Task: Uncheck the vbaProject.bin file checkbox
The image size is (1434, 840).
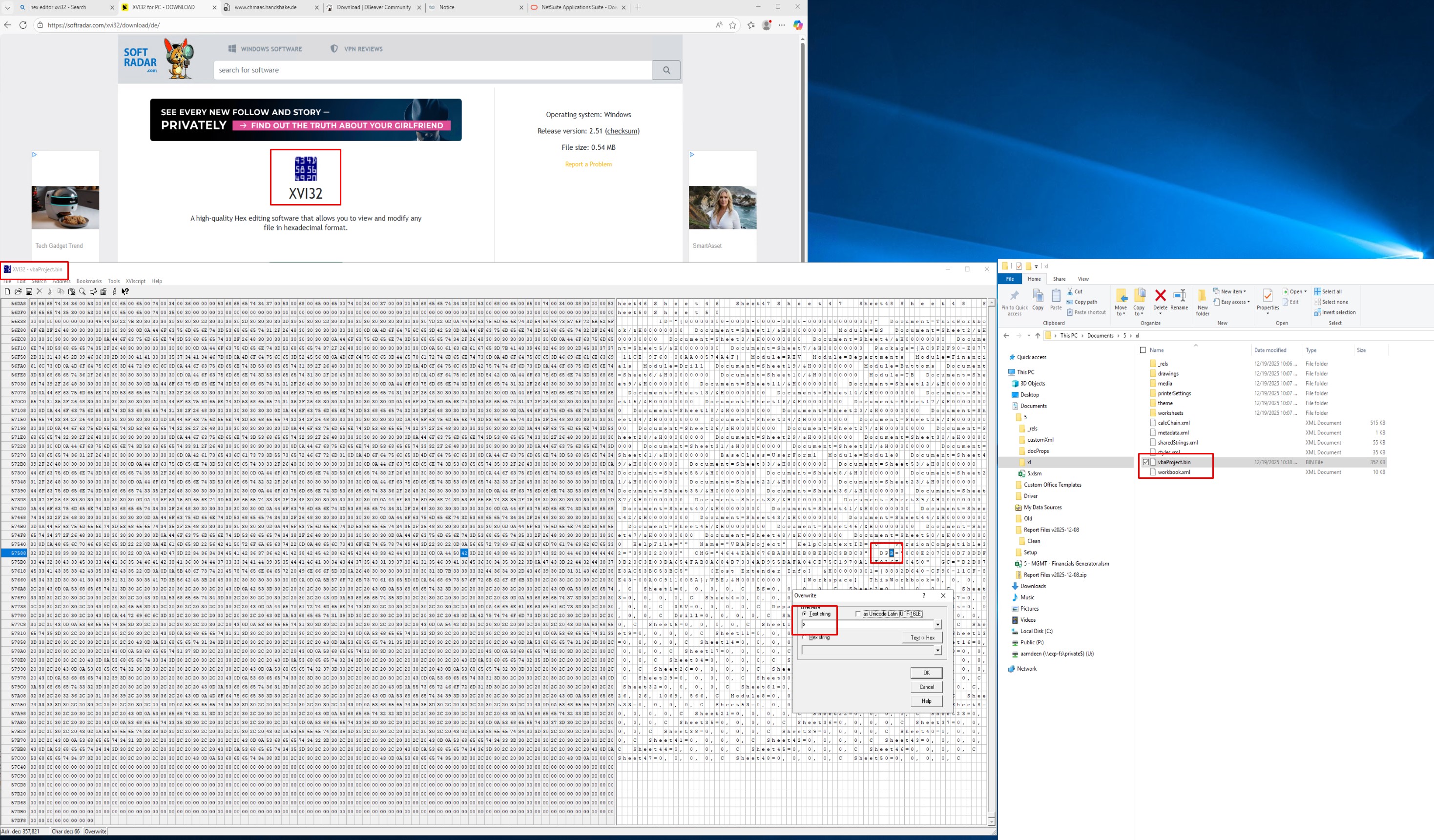Action: pyautogui.click(x=1145, y=462)
